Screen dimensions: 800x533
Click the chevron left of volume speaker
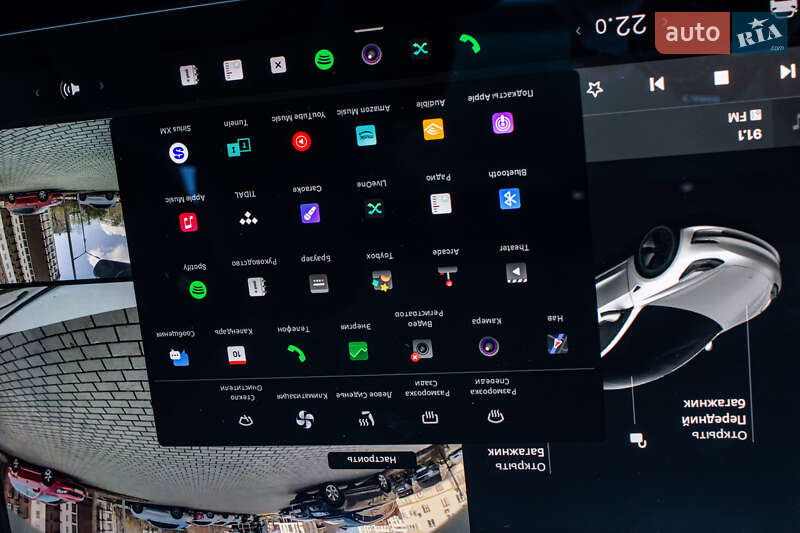[38, 92]
